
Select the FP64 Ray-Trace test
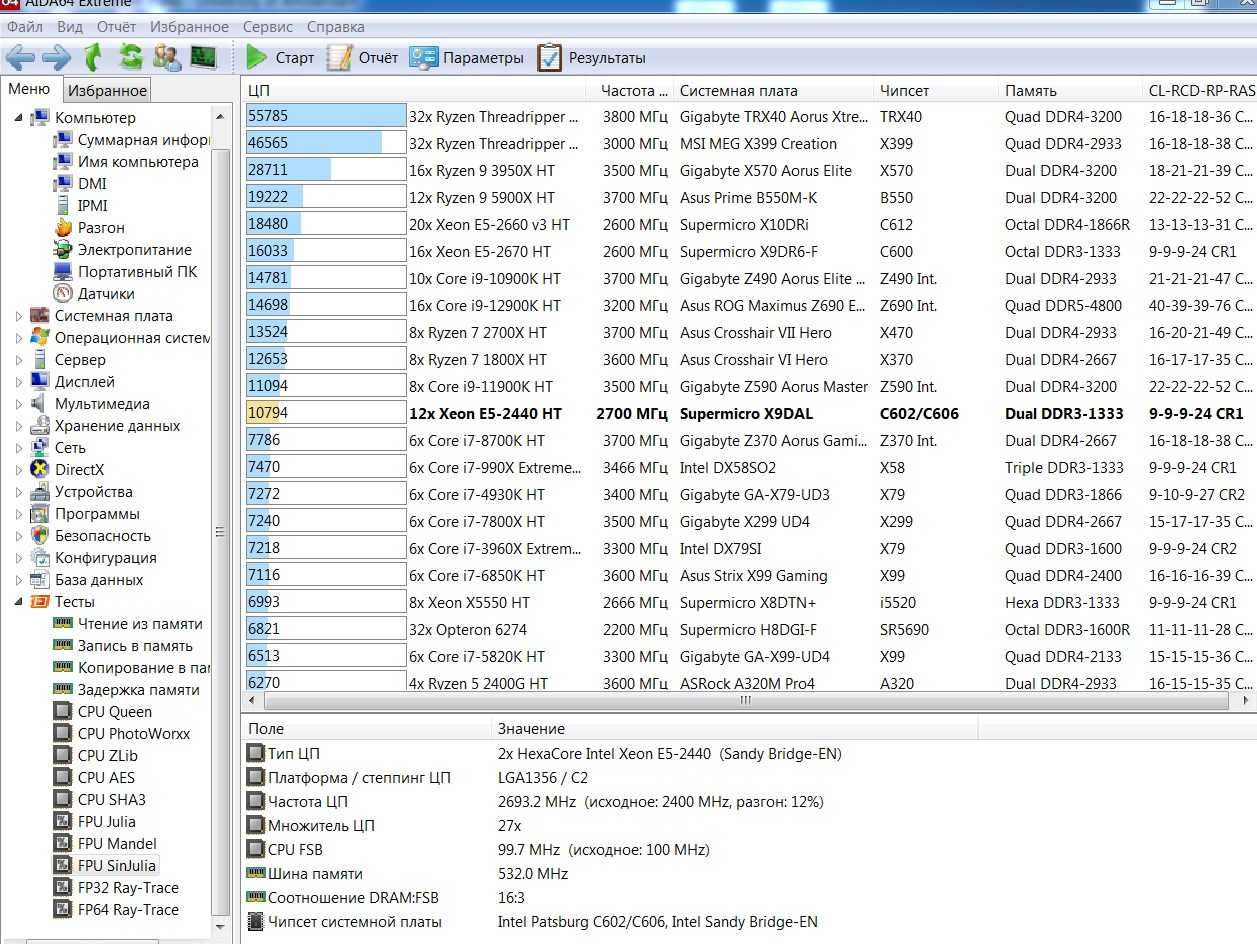(128, 910)
